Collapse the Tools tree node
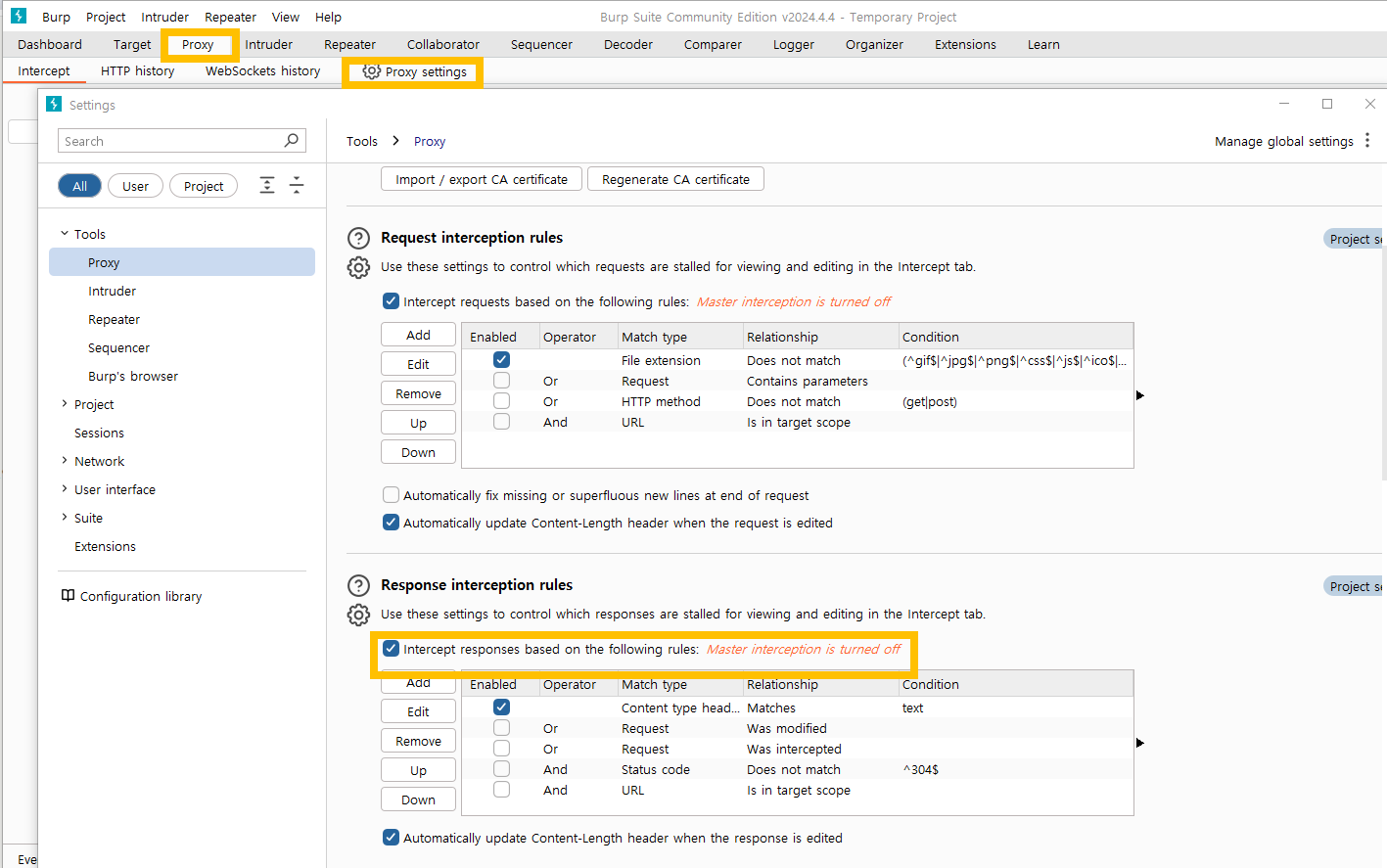 tap(65, 234)
